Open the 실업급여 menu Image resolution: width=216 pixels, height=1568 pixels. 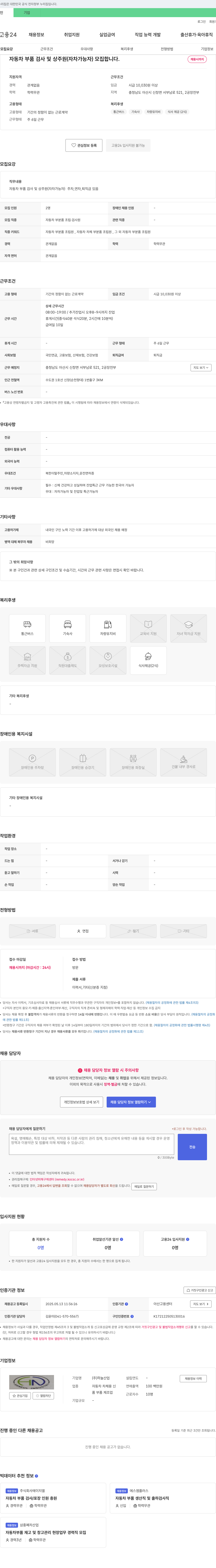(x=107, y=35)
